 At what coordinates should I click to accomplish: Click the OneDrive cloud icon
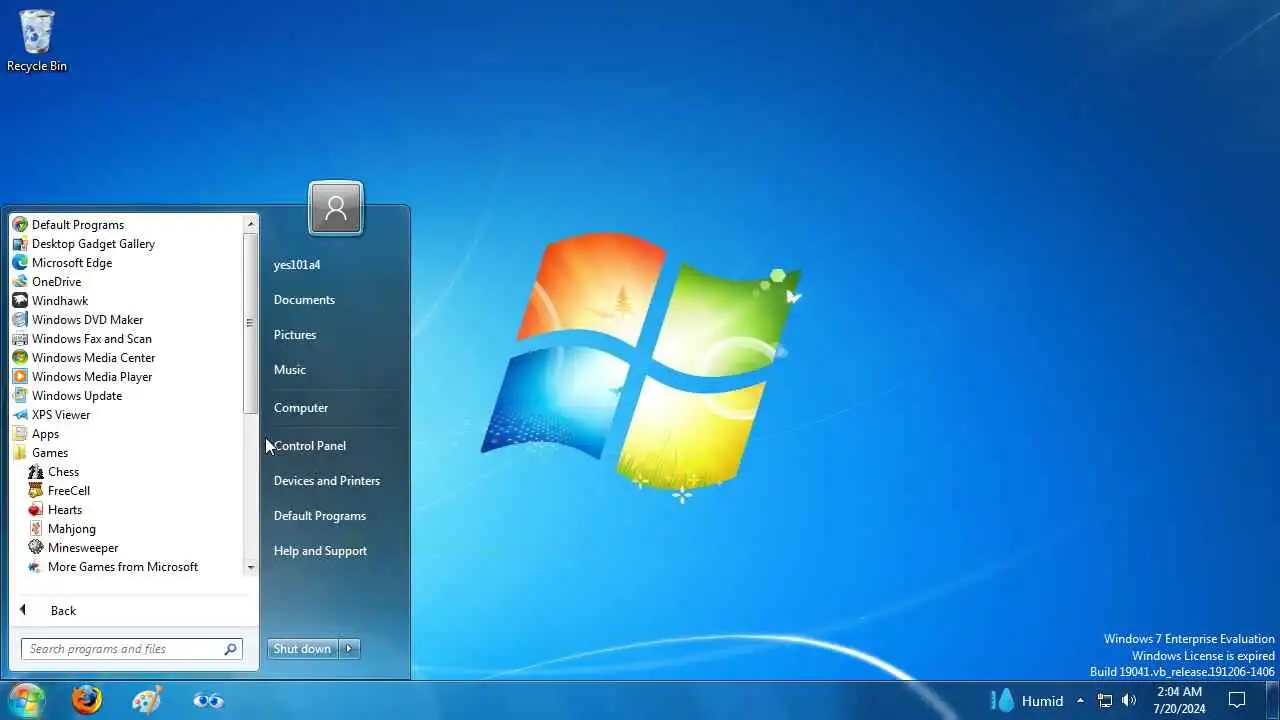click(x=20, y=282)
